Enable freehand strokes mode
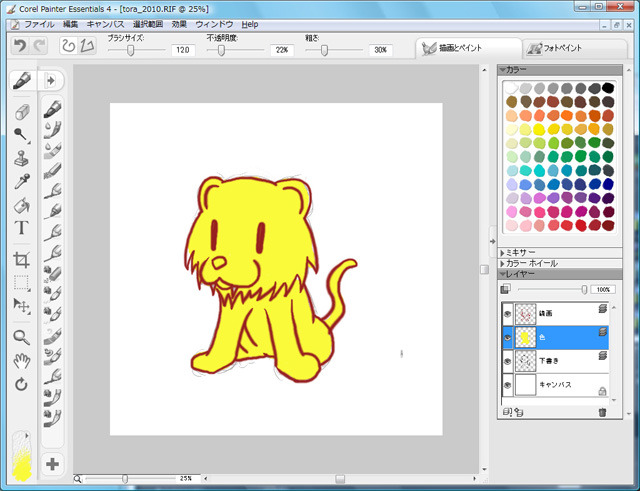Screen dimensions: 640x491 (69, 46)
